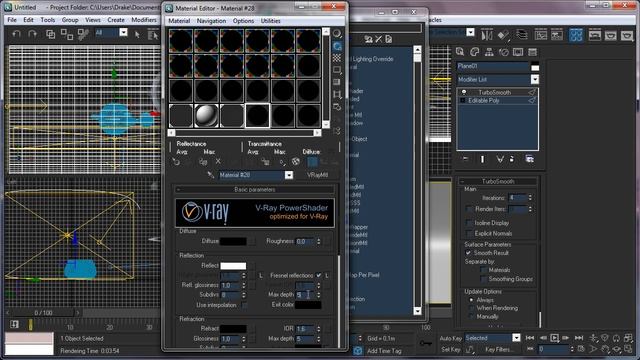This screenshot has width=640, height=360.
Task: Toggle Fresnel reflections checkbox
Action: (318, 276)
